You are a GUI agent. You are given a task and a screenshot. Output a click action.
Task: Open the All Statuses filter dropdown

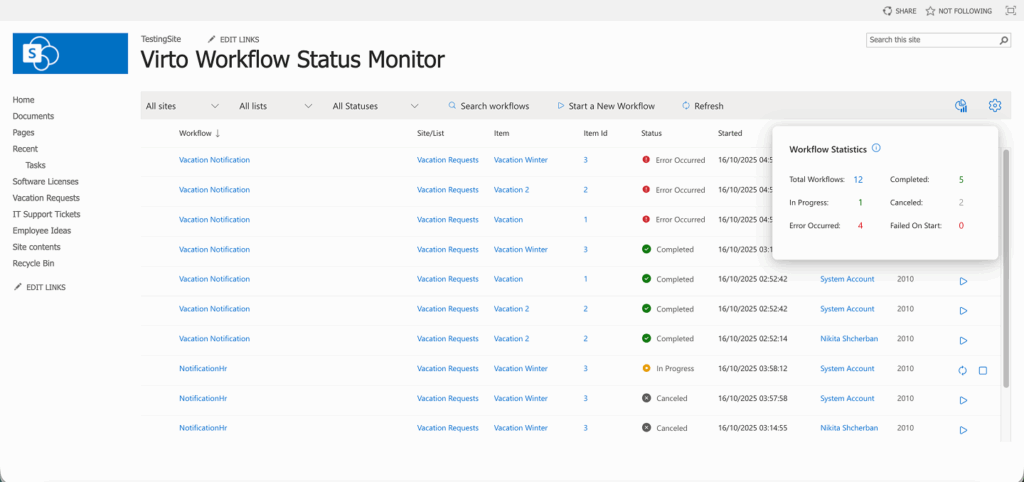[376, 106]
